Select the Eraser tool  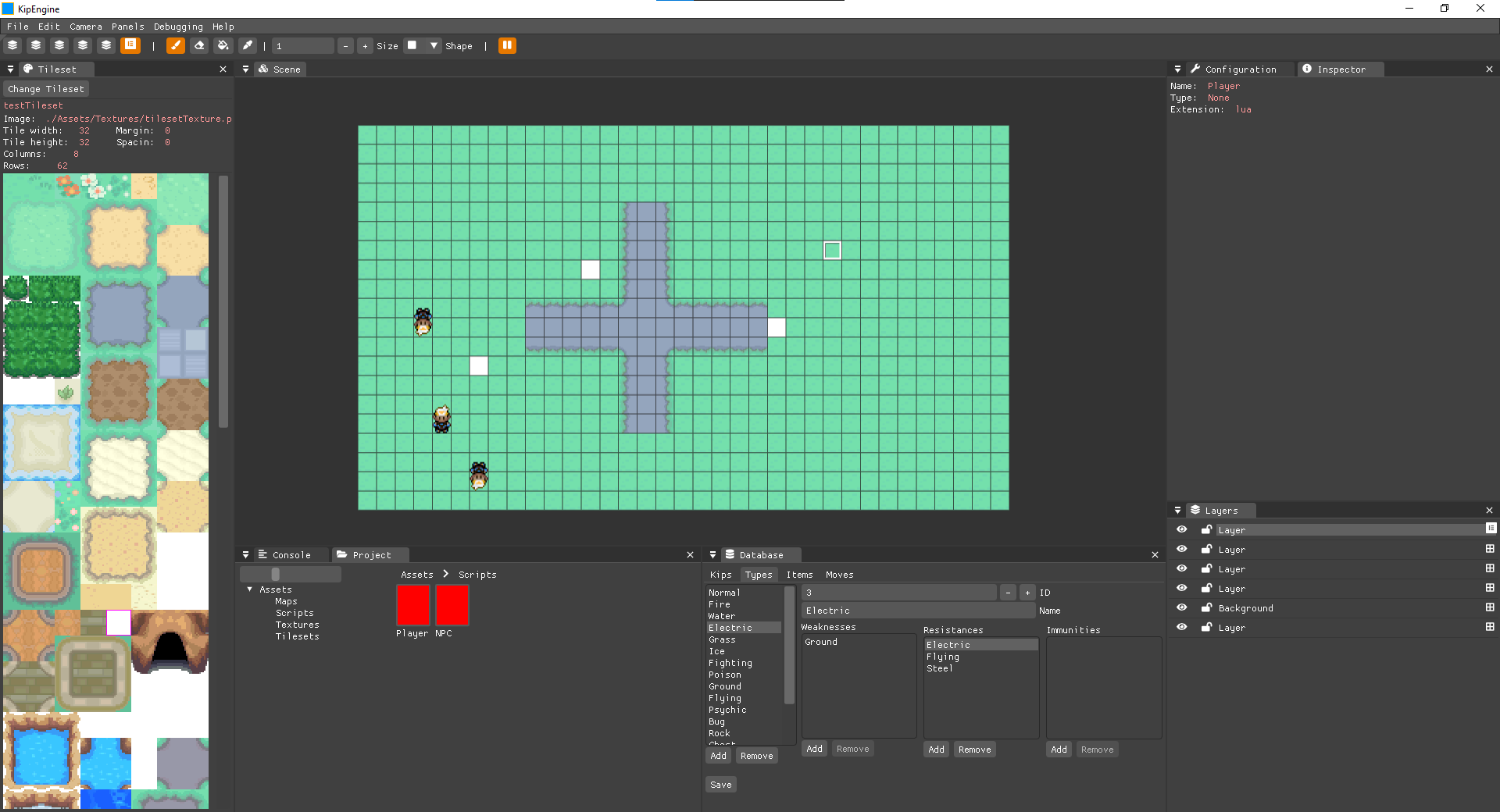(x=199, y=45)
